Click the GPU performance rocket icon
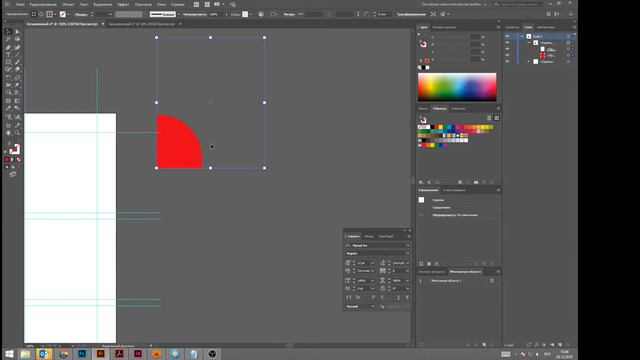 click(233, 4)
